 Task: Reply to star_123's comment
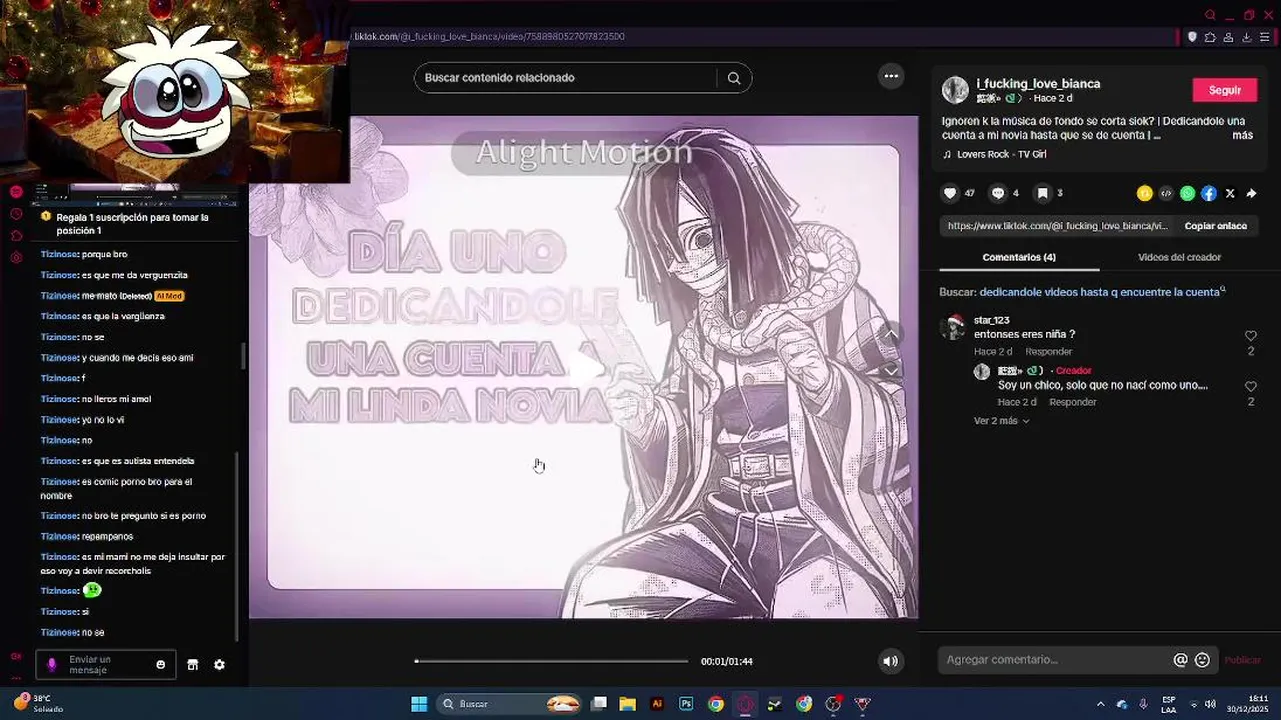(1049, 352)
